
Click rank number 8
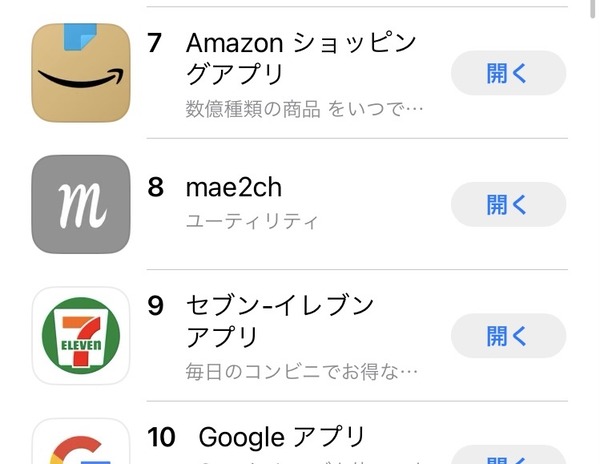tap(155, 187)
